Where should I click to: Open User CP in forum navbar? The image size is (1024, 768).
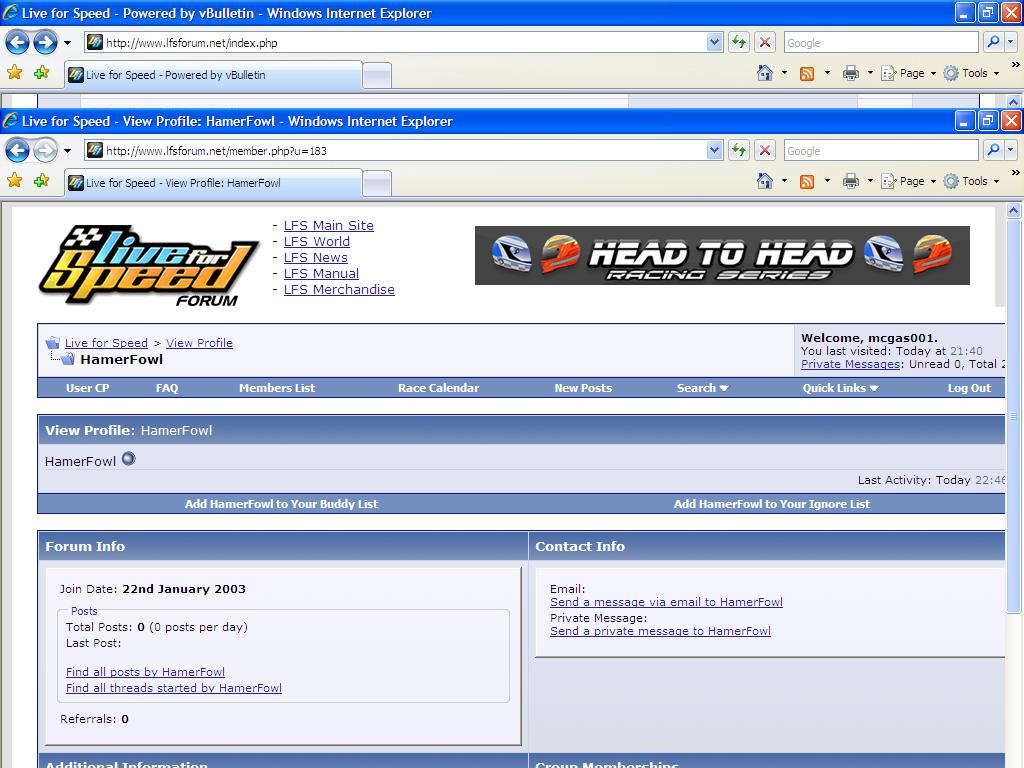coord(88,388)
